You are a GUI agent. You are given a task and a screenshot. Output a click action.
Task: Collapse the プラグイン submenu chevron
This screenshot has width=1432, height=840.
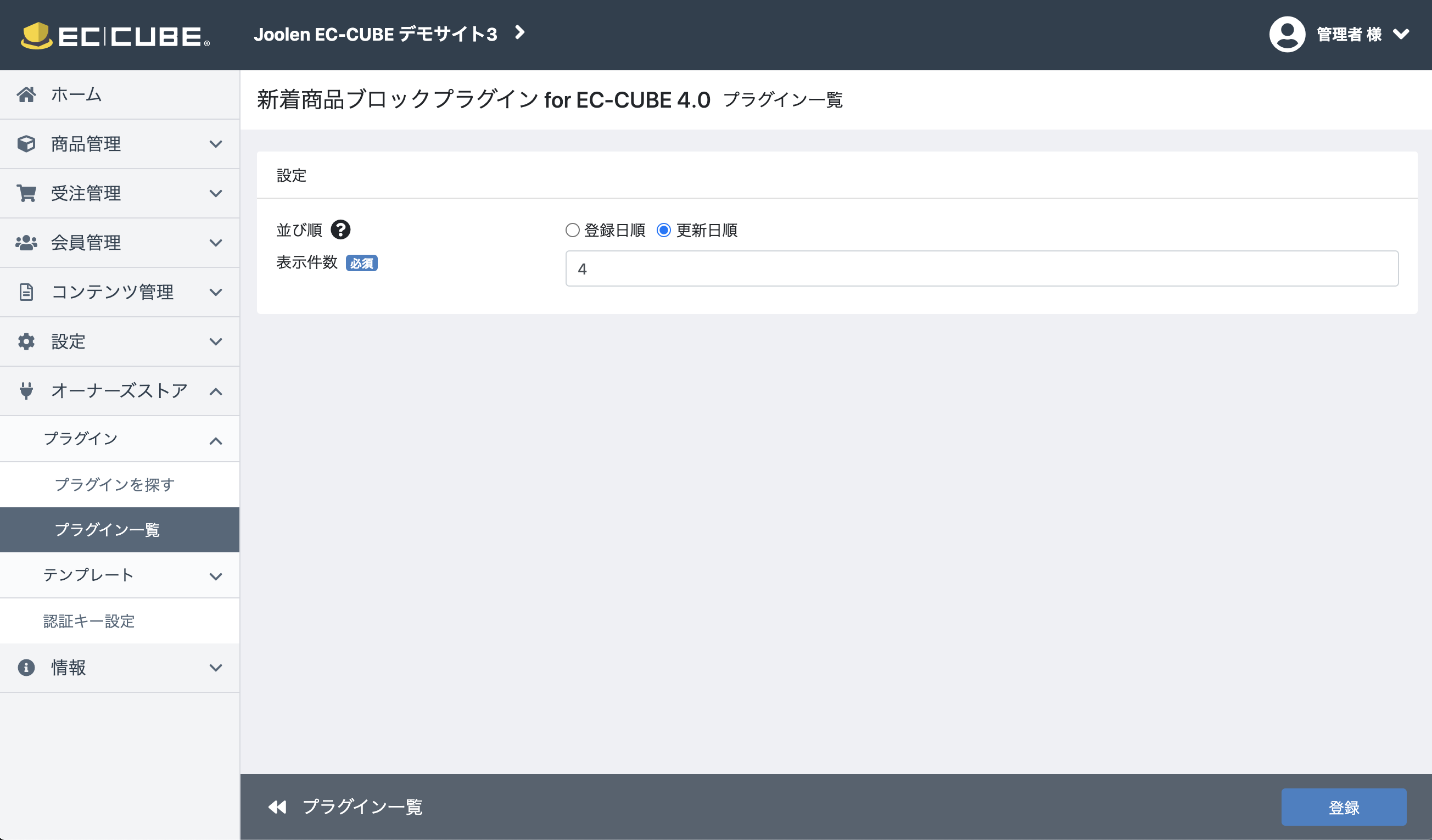click(216, 441)
